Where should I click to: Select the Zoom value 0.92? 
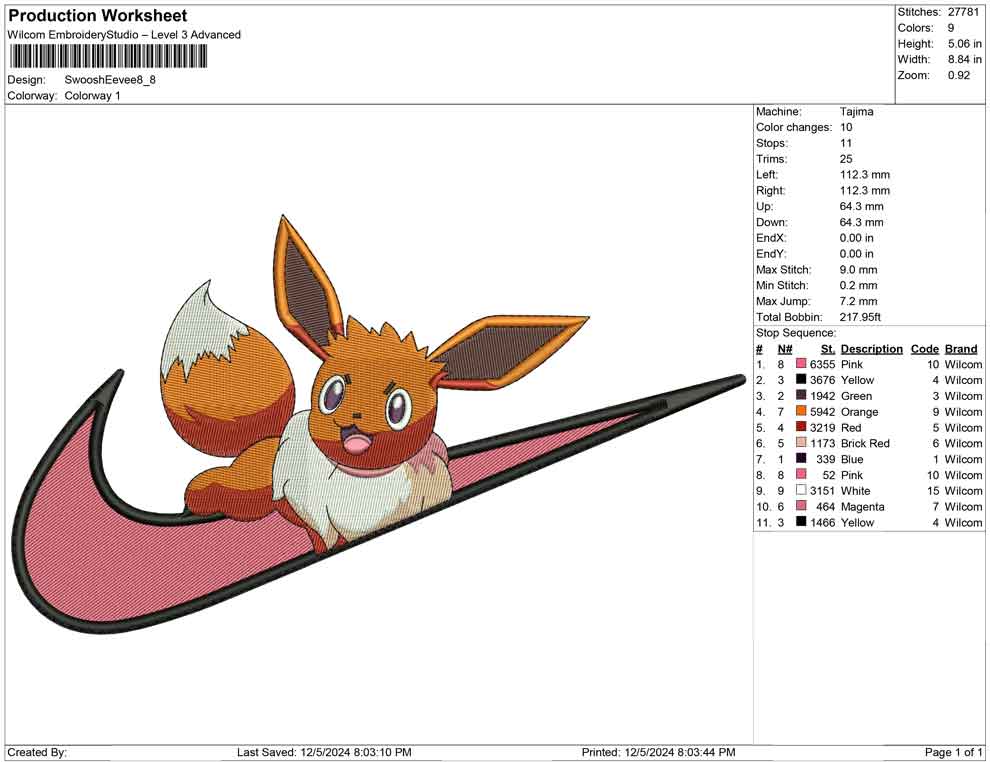[x=958, y=75]
